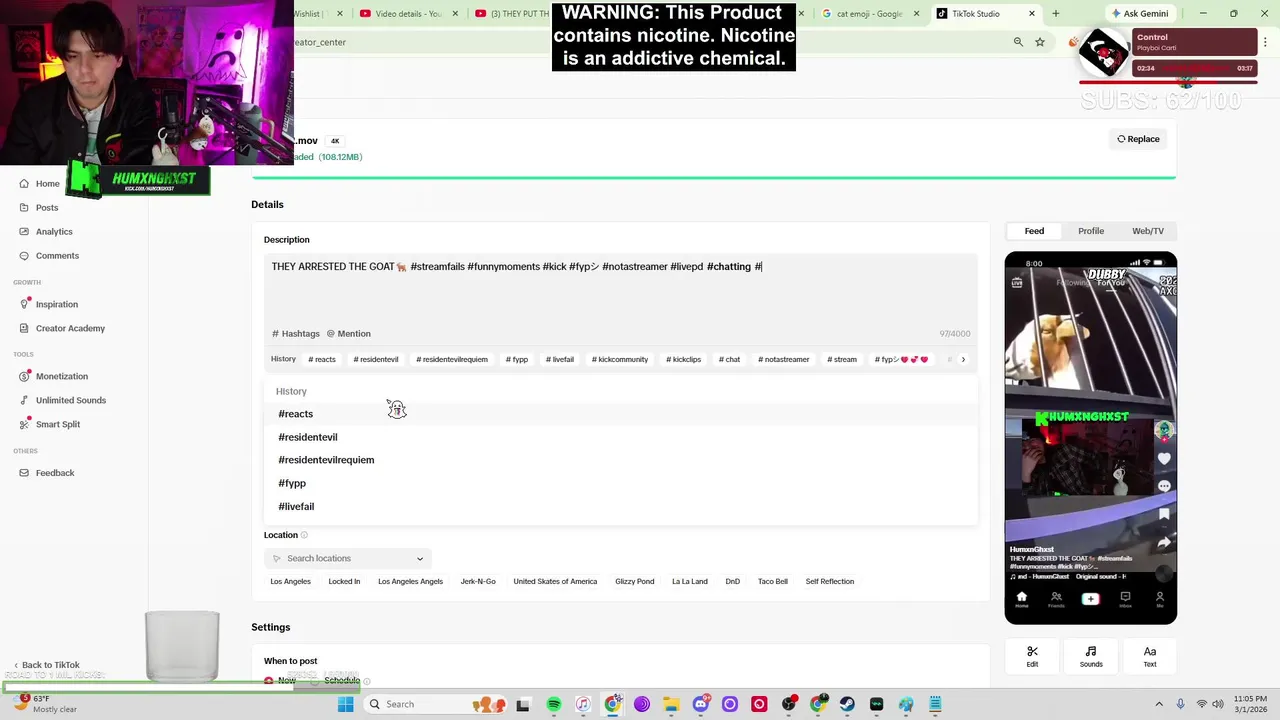
Task: Show hidden system tray icons chevron
Action: tap(1159, 704)
